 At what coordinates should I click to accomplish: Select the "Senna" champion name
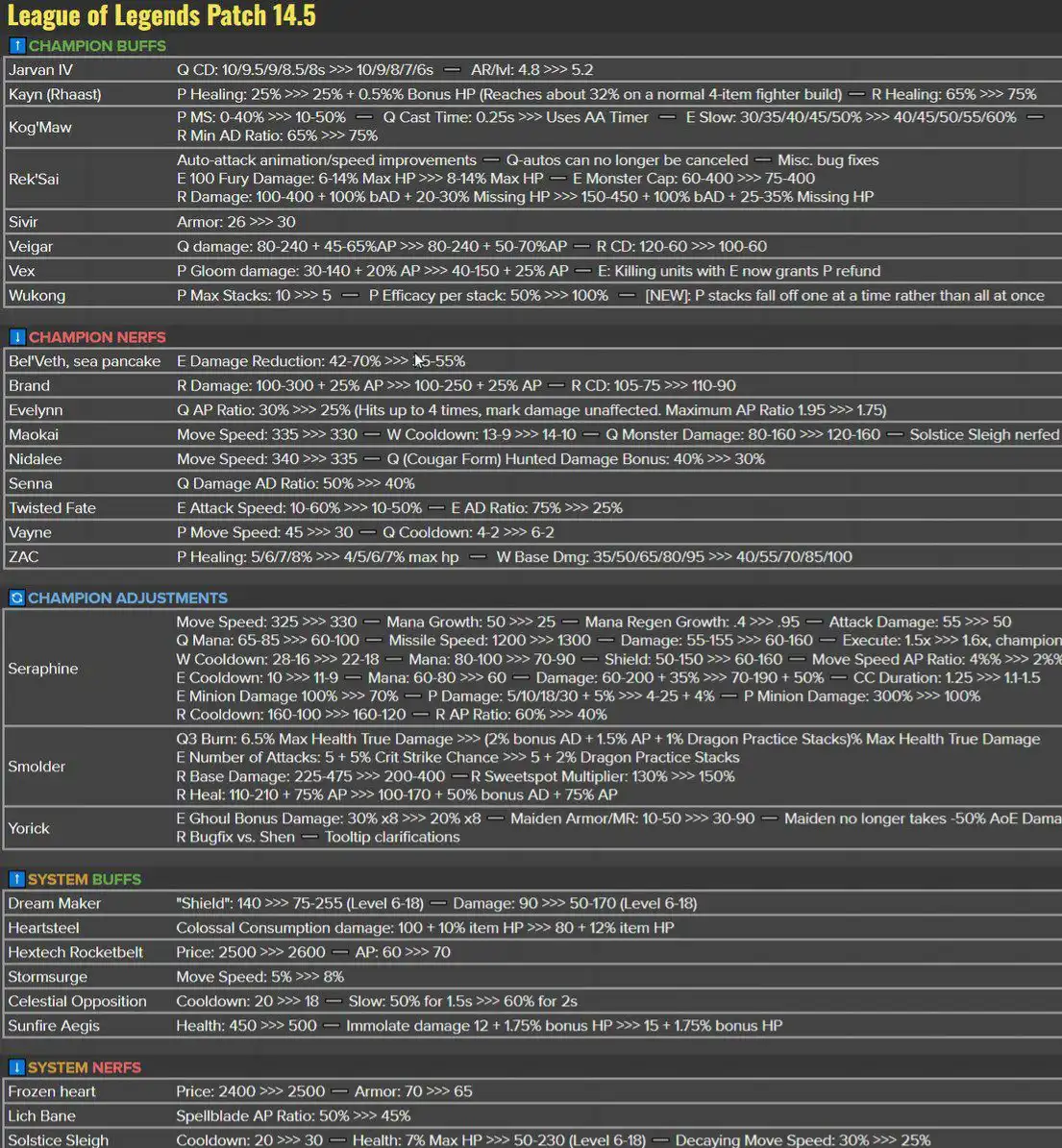click(x=31, y=483)
